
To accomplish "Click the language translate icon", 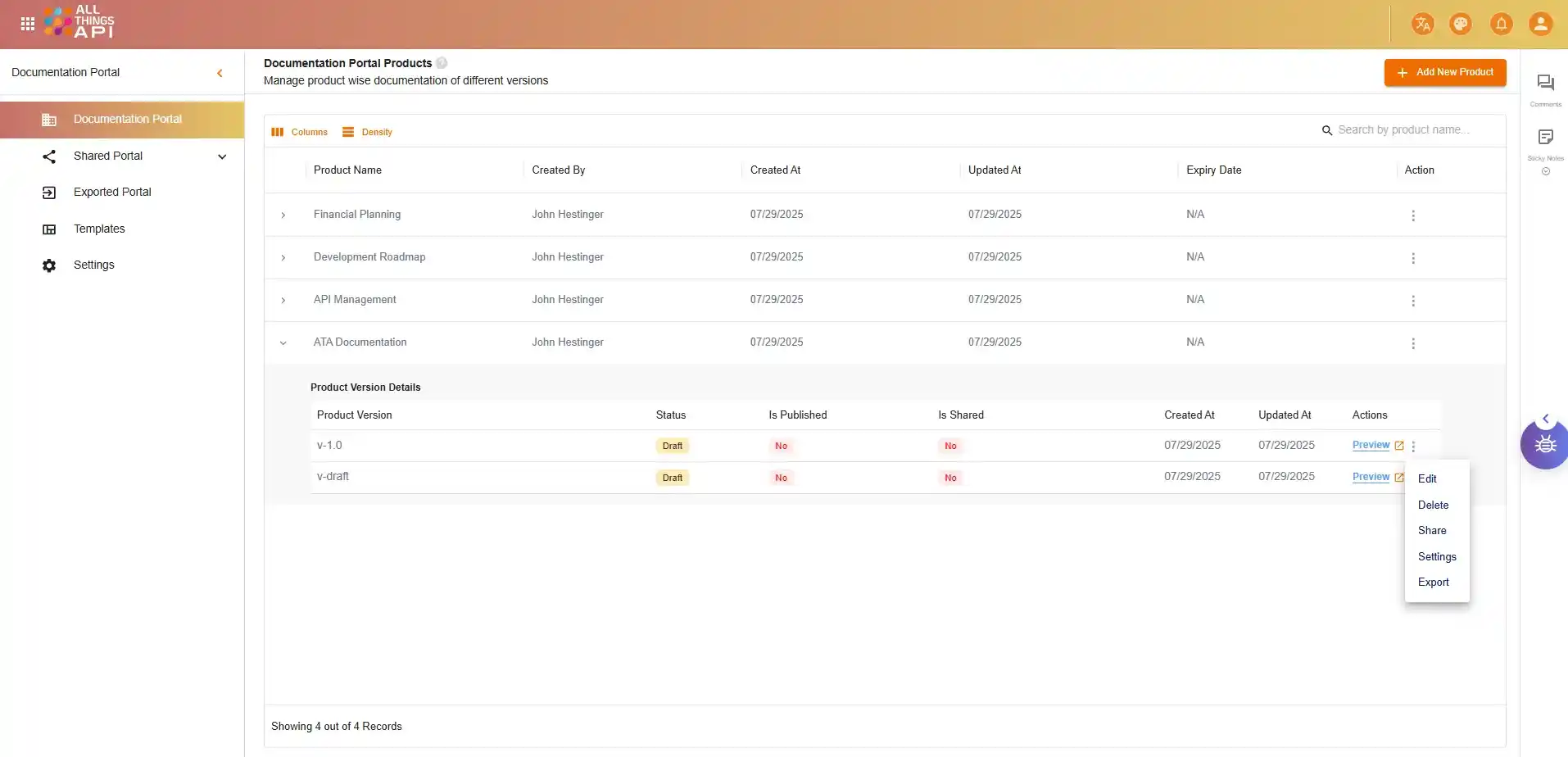I will click(x=1423, y=24).
